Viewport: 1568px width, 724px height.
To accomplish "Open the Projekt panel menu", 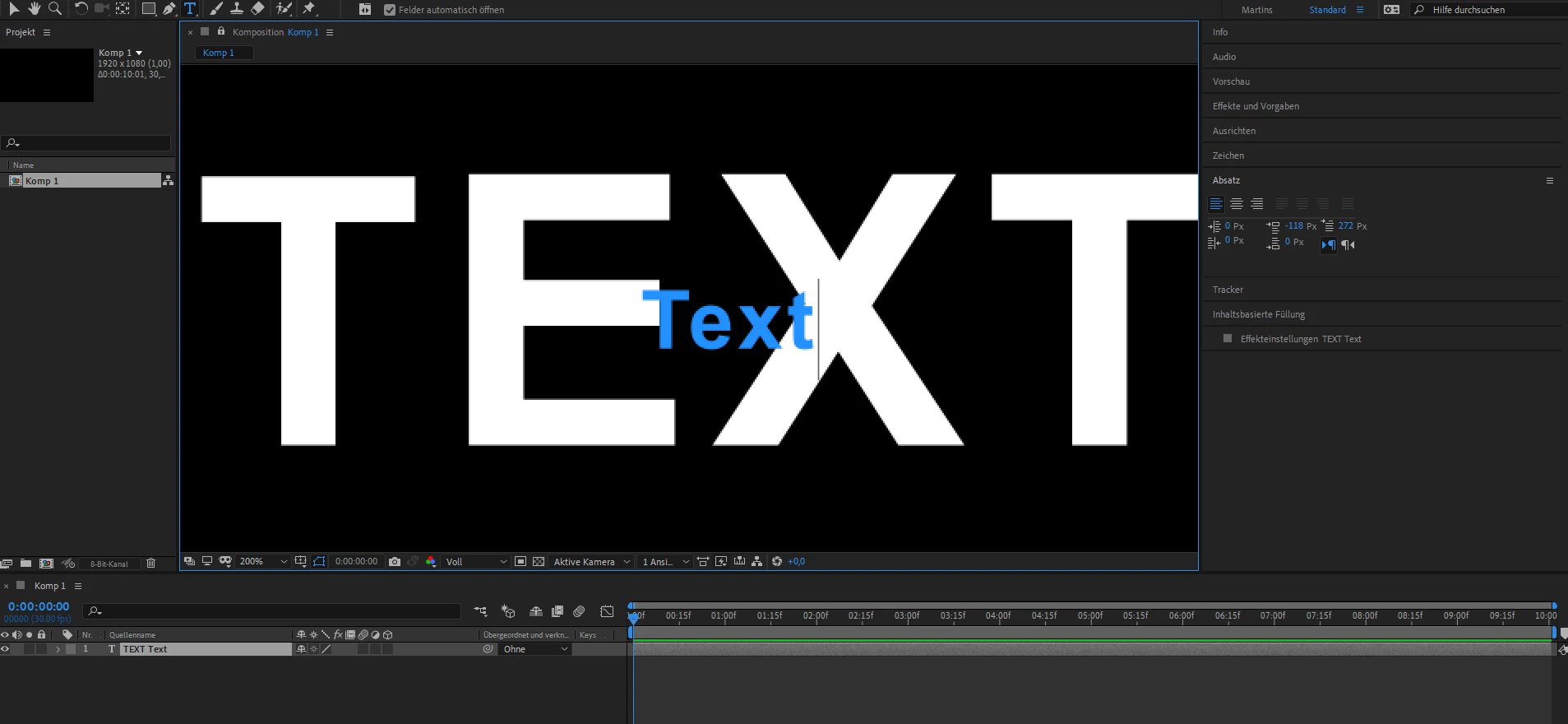I will (x=47, y=32).
